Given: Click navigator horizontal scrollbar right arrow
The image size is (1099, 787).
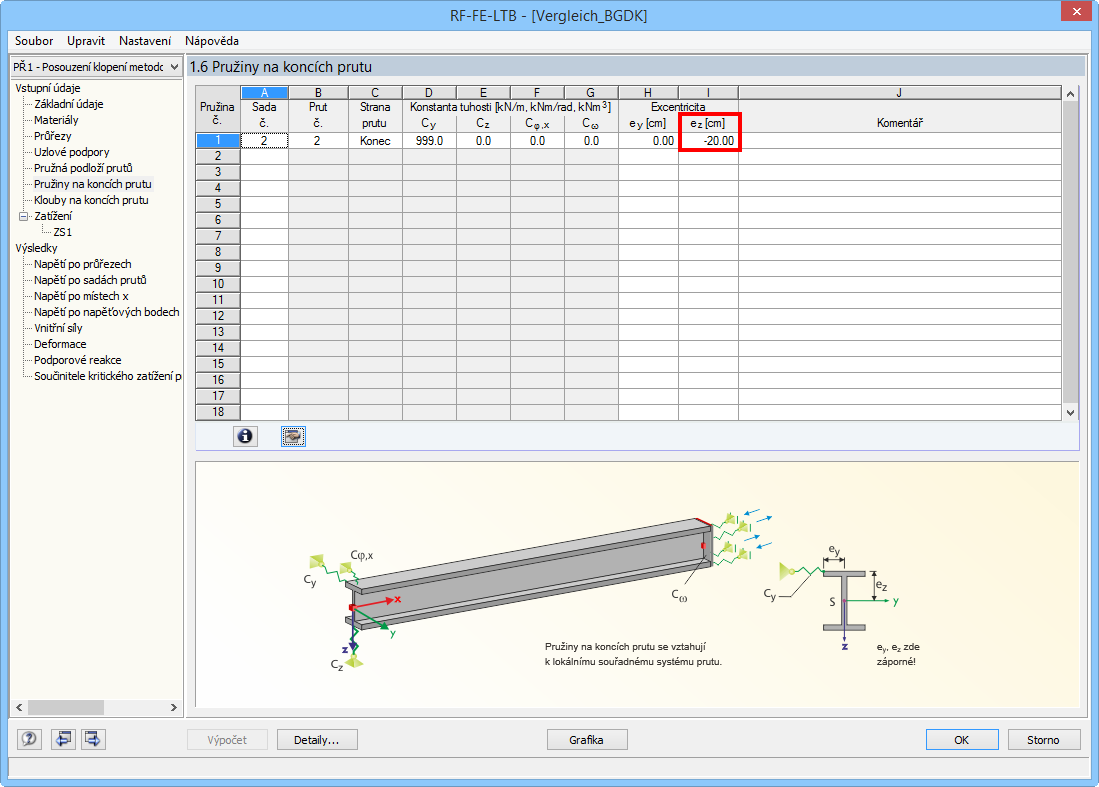Looking at the screenshot, I should (174, 708).
